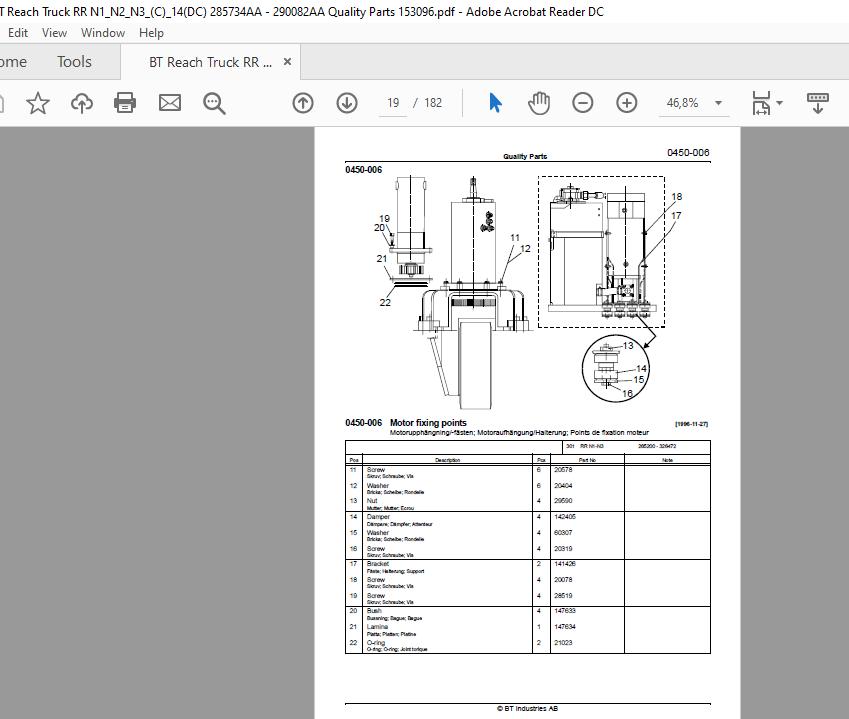Bookmark document with the star icon
This screenshot has width=849, height=719.
tap(38, 103)
